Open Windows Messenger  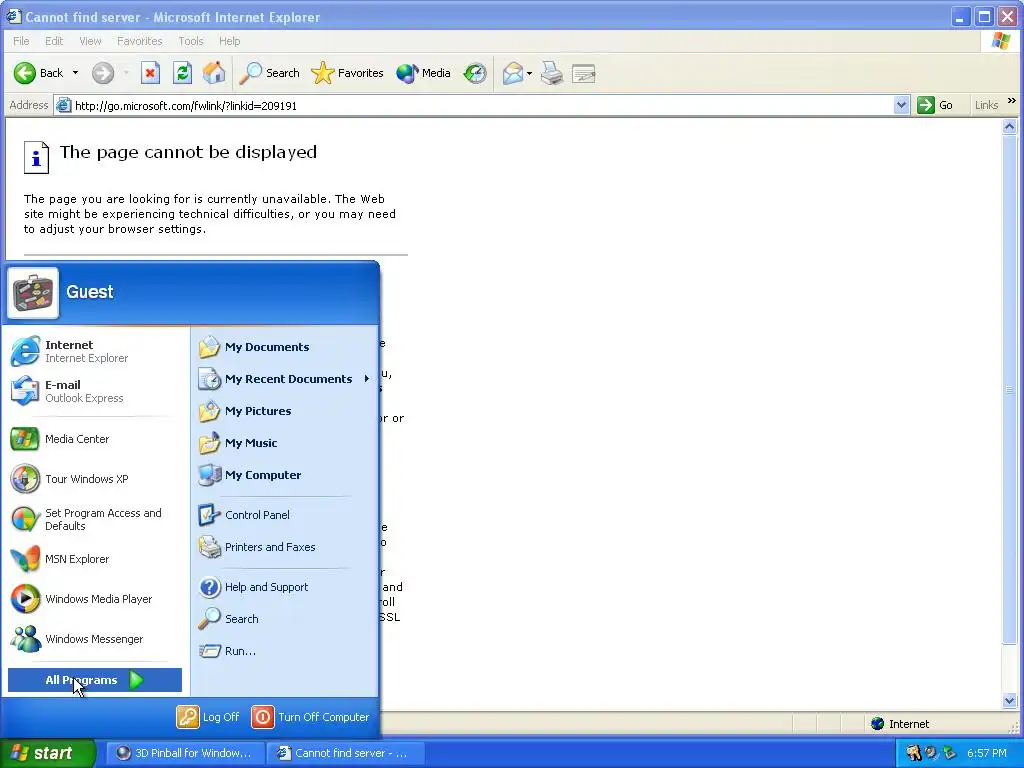[95, 639]
